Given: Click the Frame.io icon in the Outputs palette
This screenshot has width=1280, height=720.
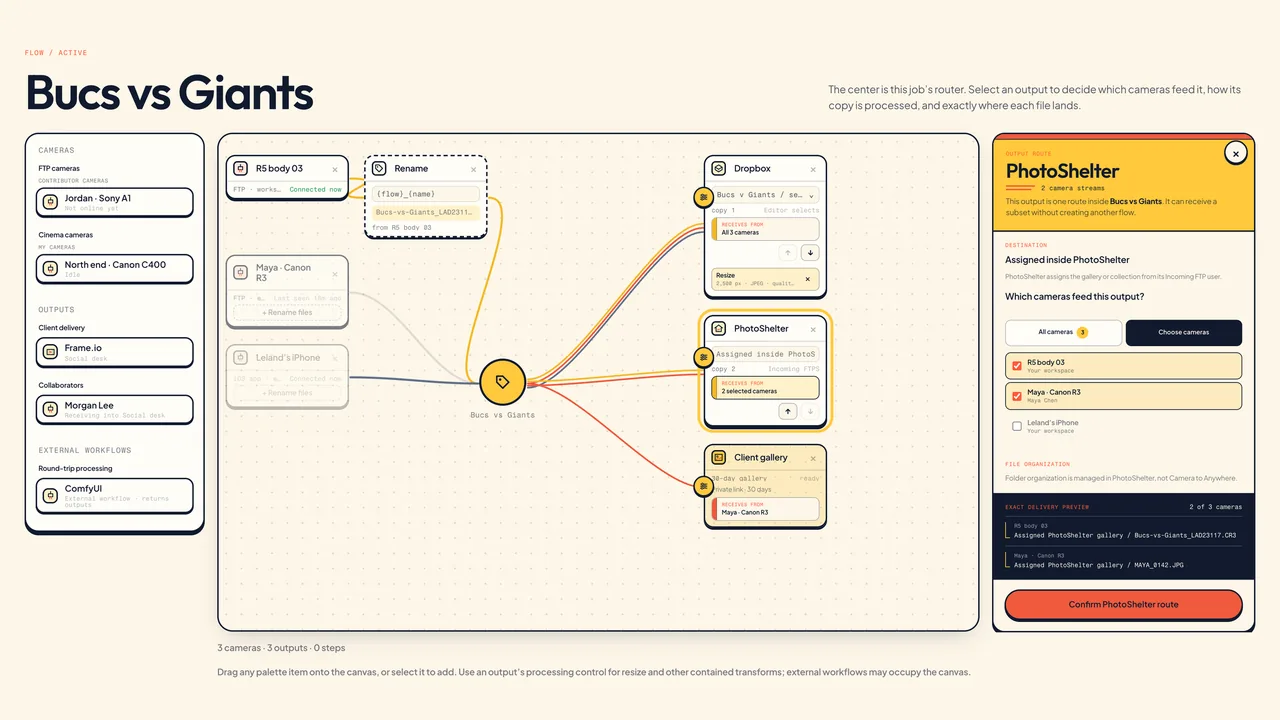Looking at the screenshot, I should [50, 352].
